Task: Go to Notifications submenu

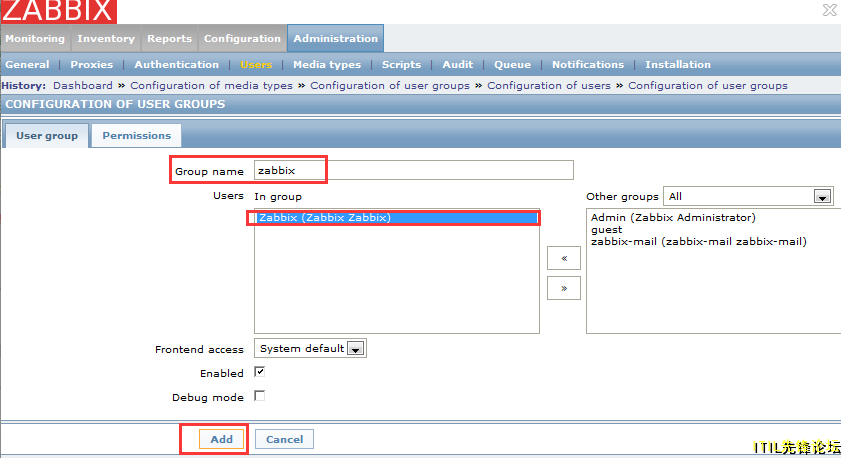Action: click(588, 64)
